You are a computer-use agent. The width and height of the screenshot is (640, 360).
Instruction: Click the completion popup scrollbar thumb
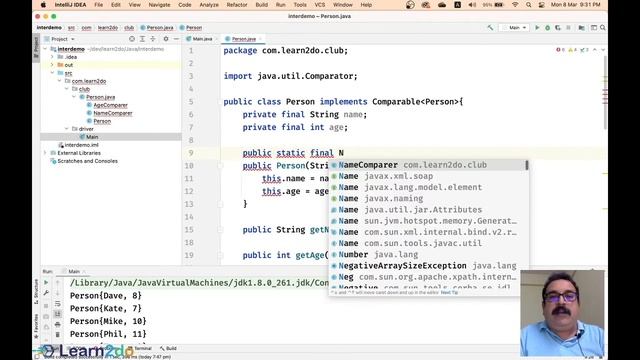(527, 165)
